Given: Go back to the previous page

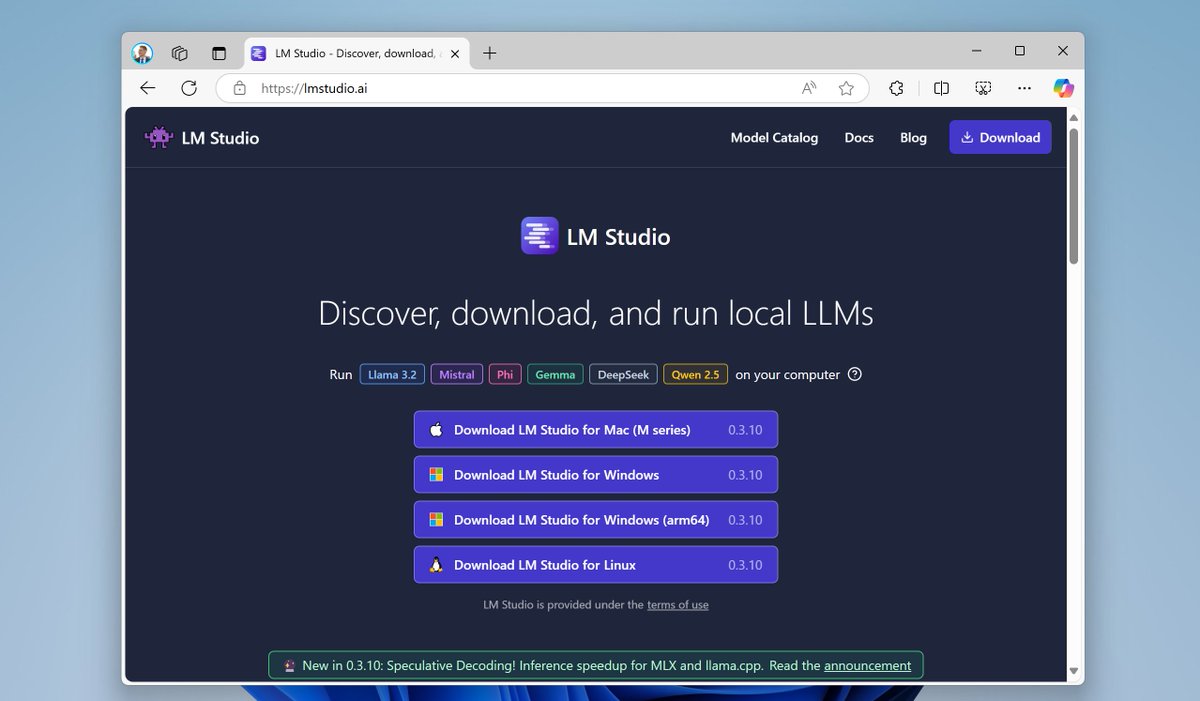Looking at the screenshot, I should [148, 88].
